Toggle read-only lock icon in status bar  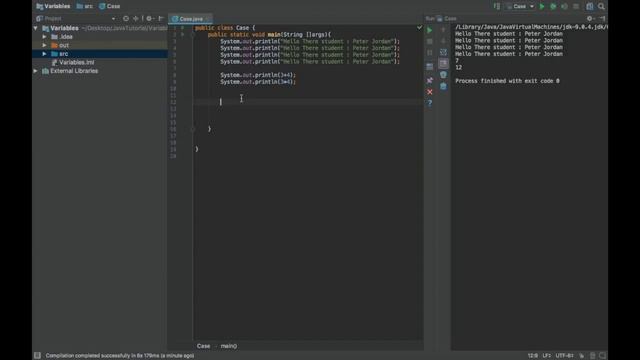(x=582, y=356)
